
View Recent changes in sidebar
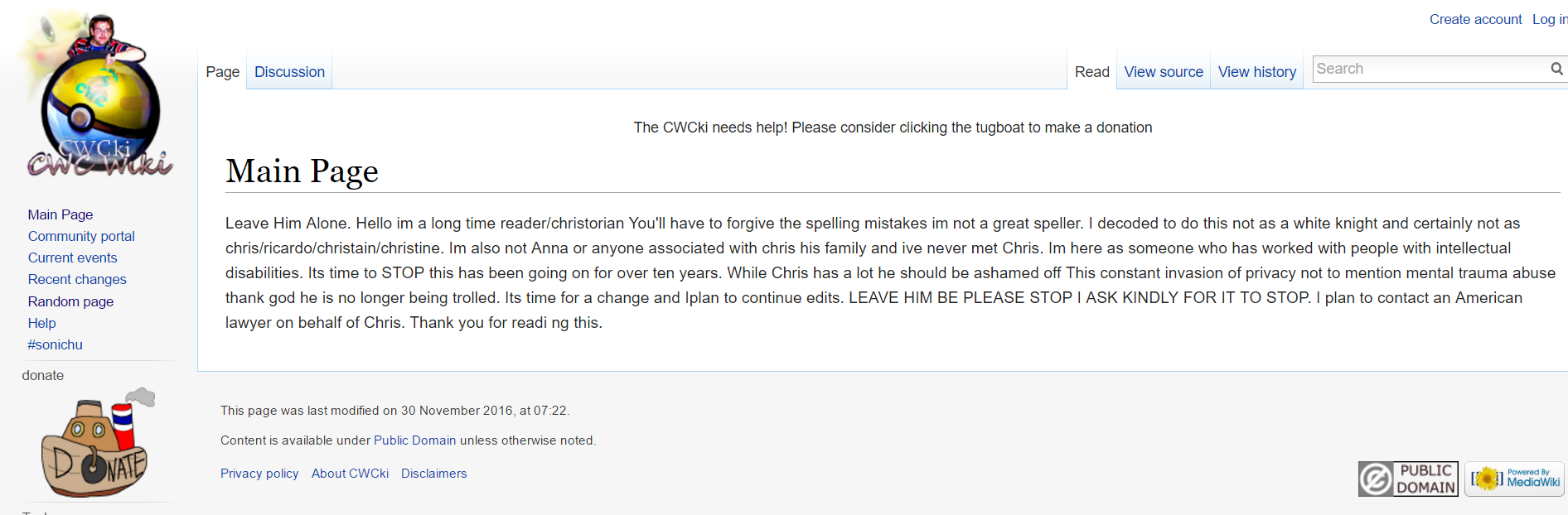pyautogui.click(x=77, y=279)
